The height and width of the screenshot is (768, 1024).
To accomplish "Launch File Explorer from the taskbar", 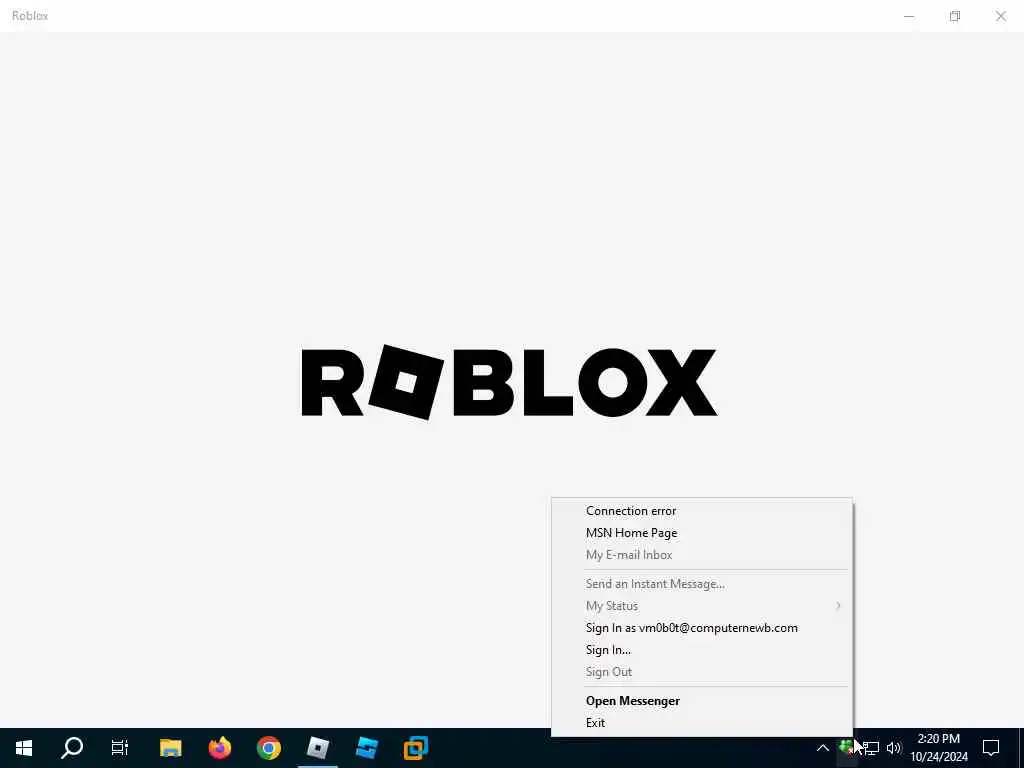I will point(170,748).
